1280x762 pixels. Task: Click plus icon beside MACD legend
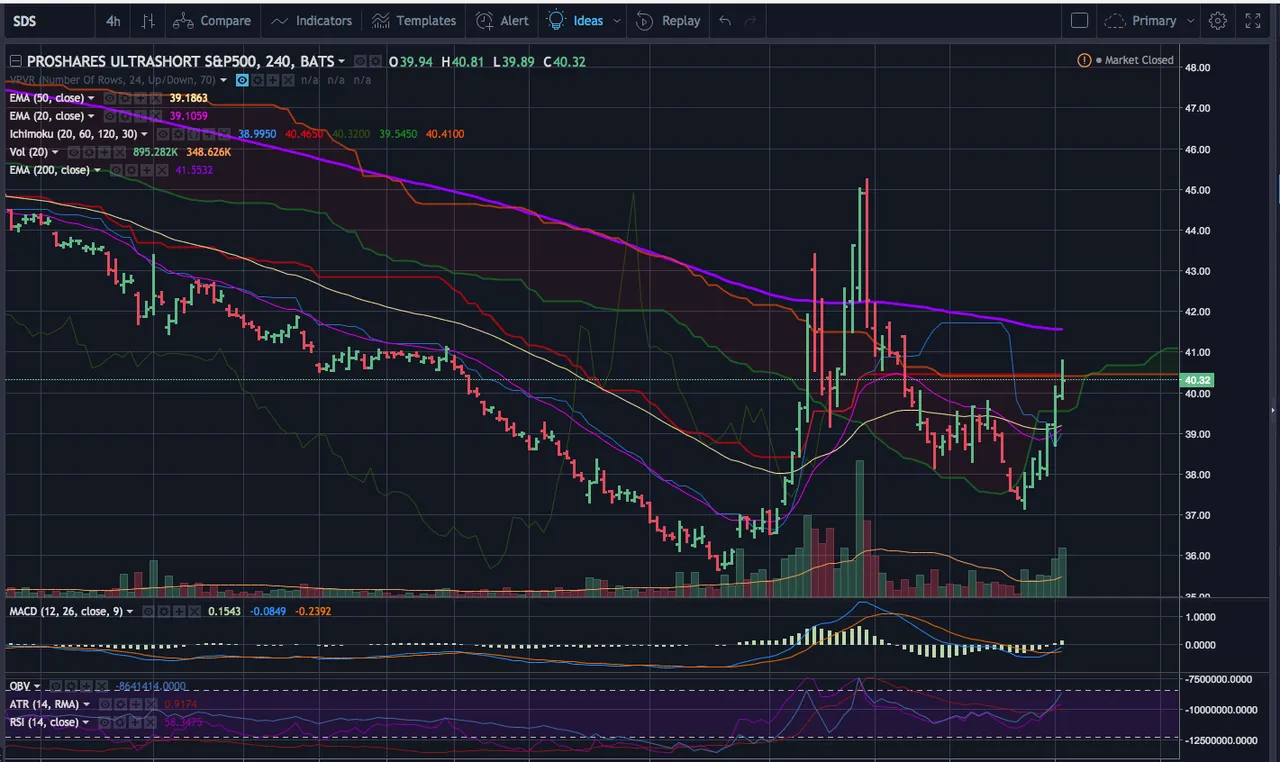coord(177,610)
